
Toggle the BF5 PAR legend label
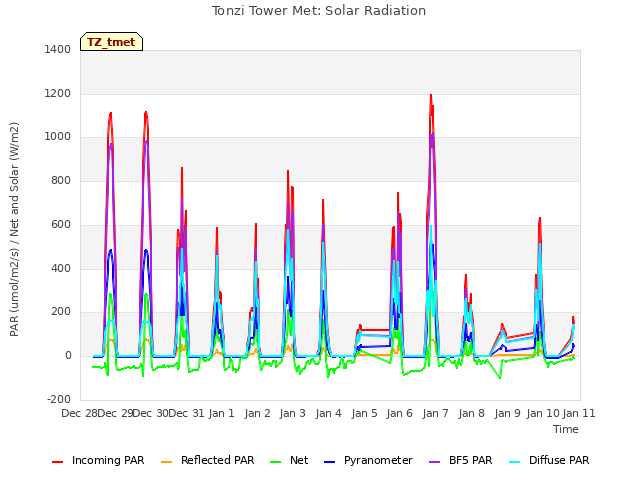point(471,460)
